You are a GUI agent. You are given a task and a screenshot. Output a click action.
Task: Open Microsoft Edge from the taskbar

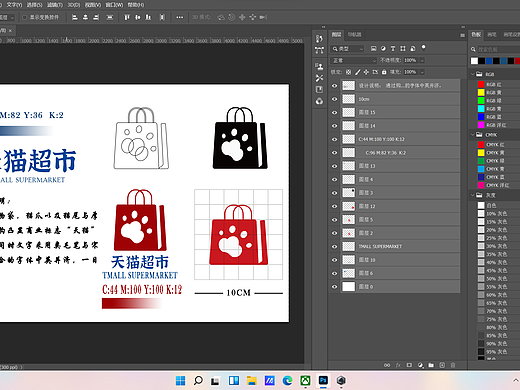pos(287,380)
